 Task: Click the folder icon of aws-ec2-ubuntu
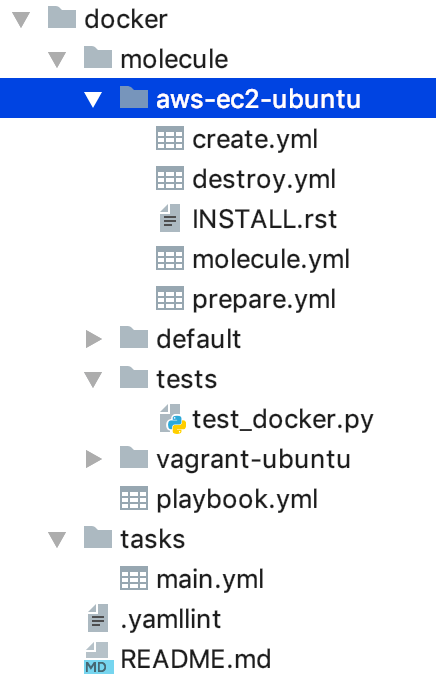(134, 98)
